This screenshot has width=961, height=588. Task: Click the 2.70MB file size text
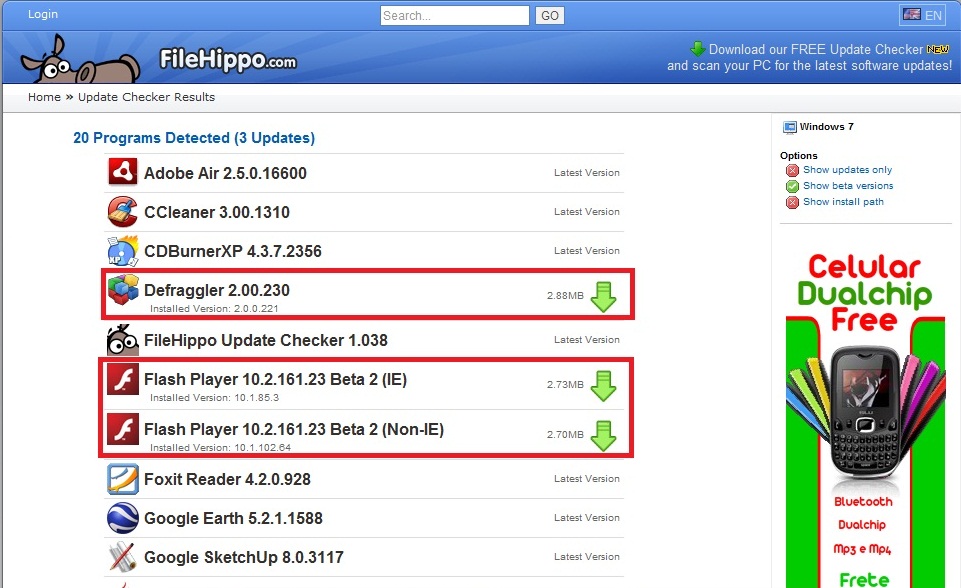click(565, 435)
